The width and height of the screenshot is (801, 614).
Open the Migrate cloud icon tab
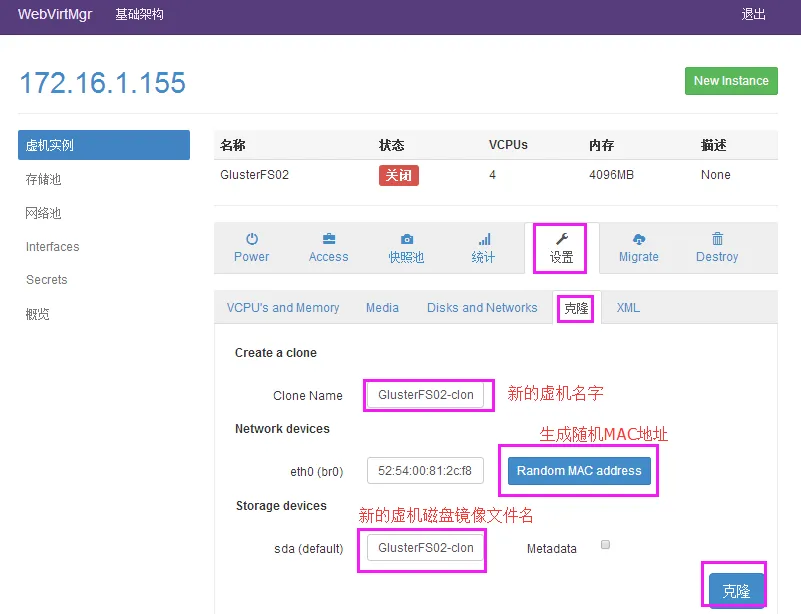click(x=639, y=248)
